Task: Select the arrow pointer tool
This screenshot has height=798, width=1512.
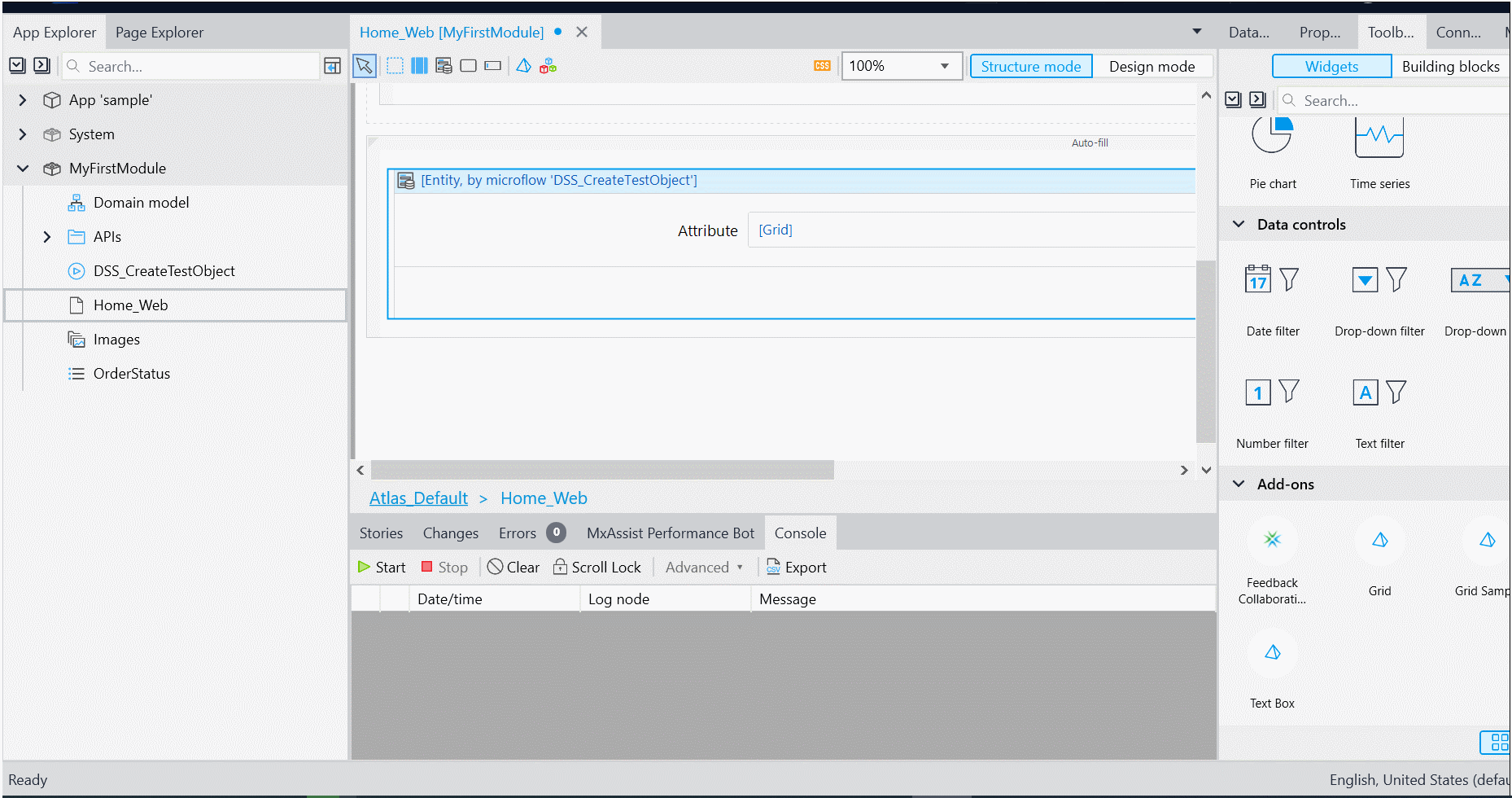Action: pos(364,66)
